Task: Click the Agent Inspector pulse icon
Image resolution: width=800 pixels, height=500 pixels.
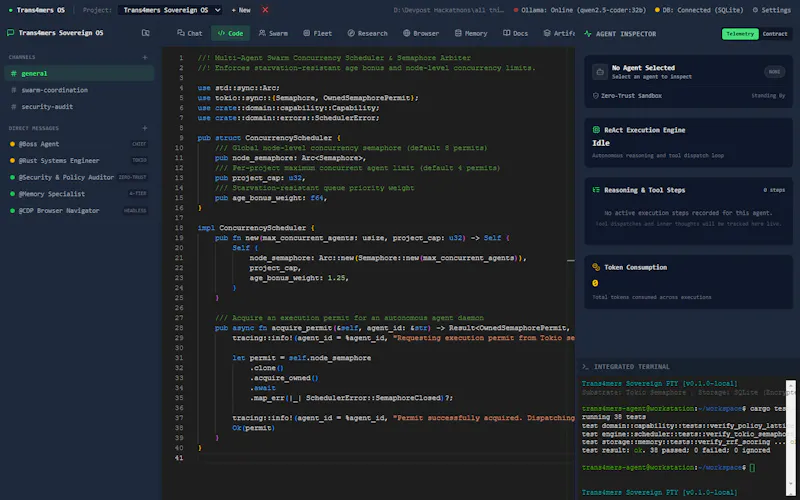Action: point(588,34)
